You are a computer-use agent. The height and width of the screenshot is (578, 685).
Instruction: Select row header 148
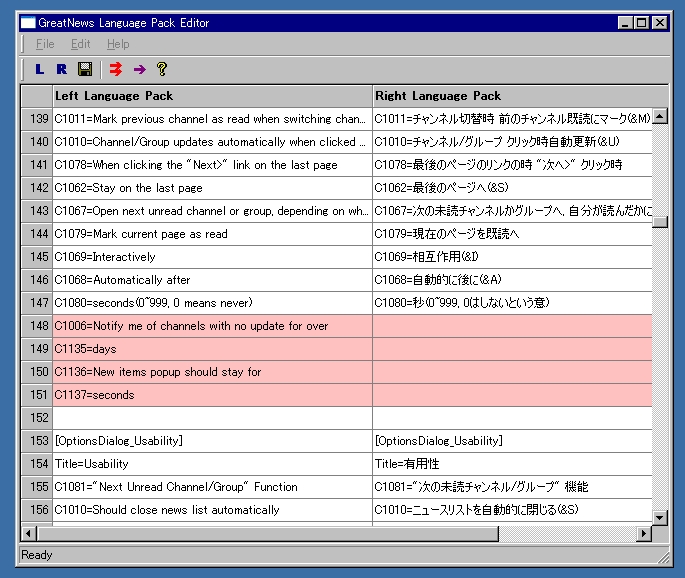click(37, 326)
